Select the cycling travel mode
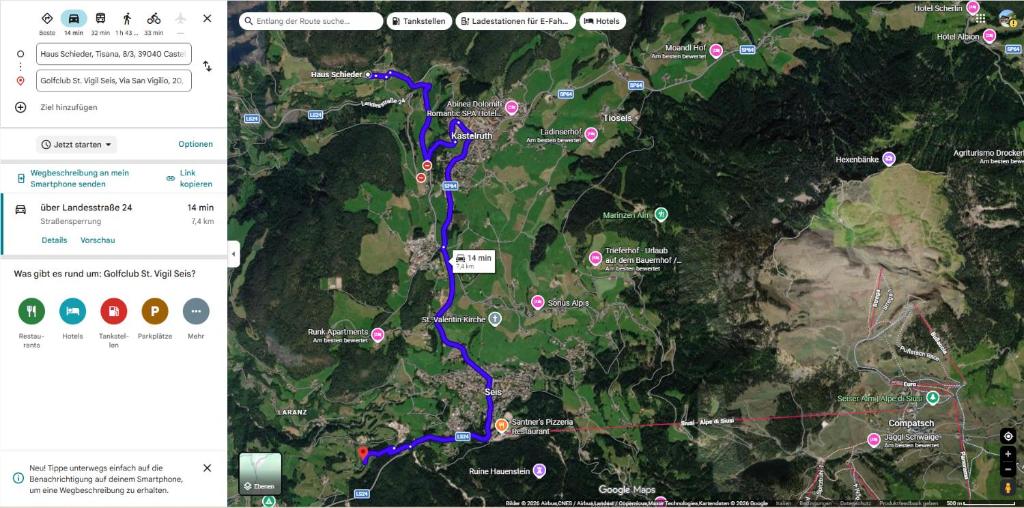The height and width of the screenshot is (508, 1024). click(x=153, y=18)
